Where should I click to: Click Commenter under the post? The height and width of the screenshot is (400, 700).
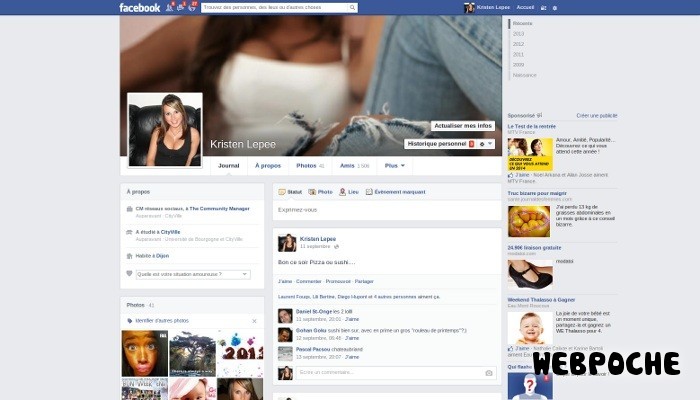[x=308, y=281]
